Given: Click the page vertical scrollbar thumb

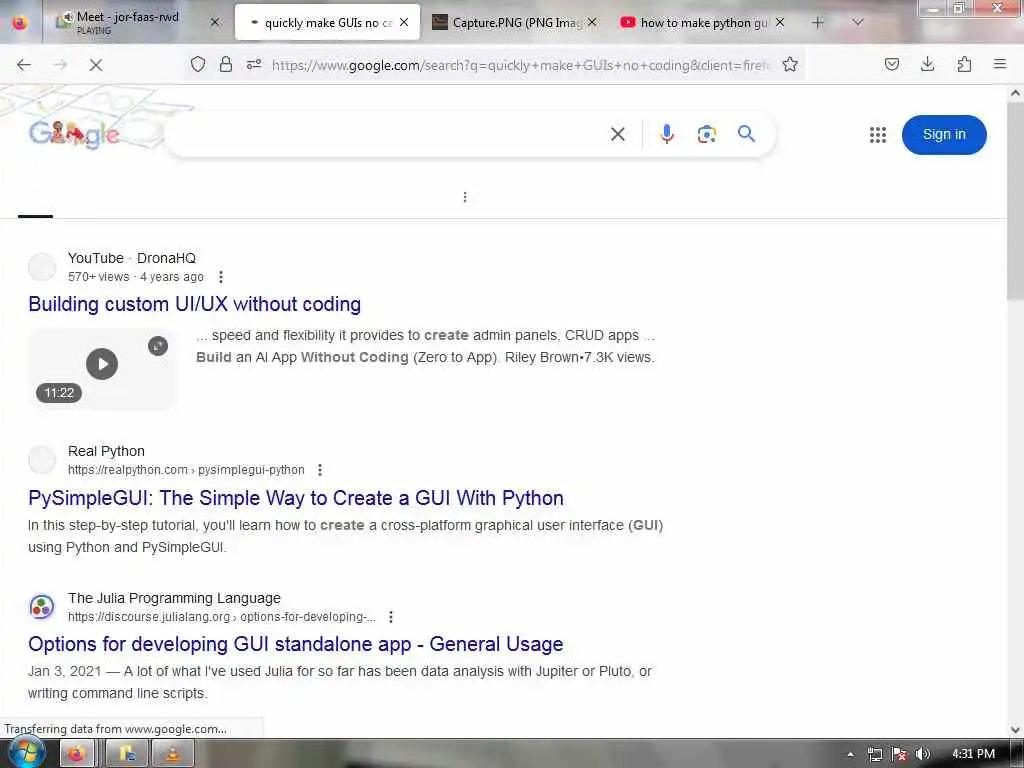Looking at the screenshot, I should click(x=1015, y=201).
